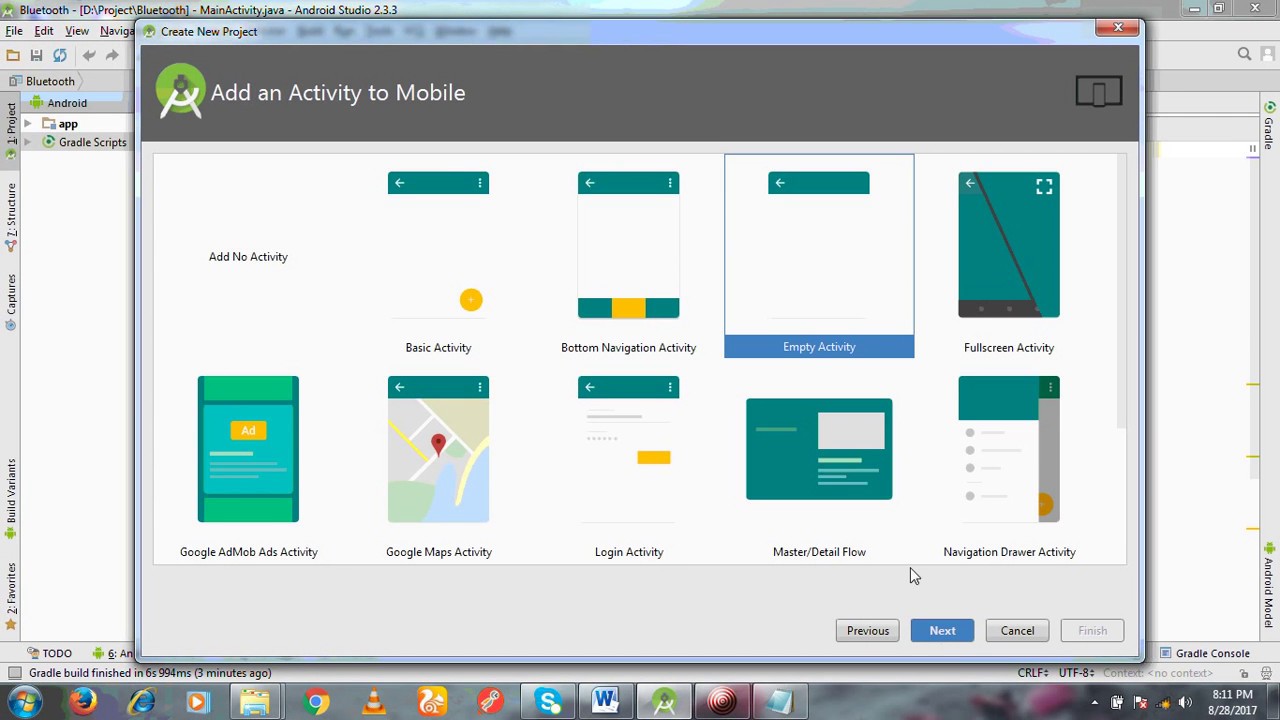Open the Captures side tool tab

11,302
